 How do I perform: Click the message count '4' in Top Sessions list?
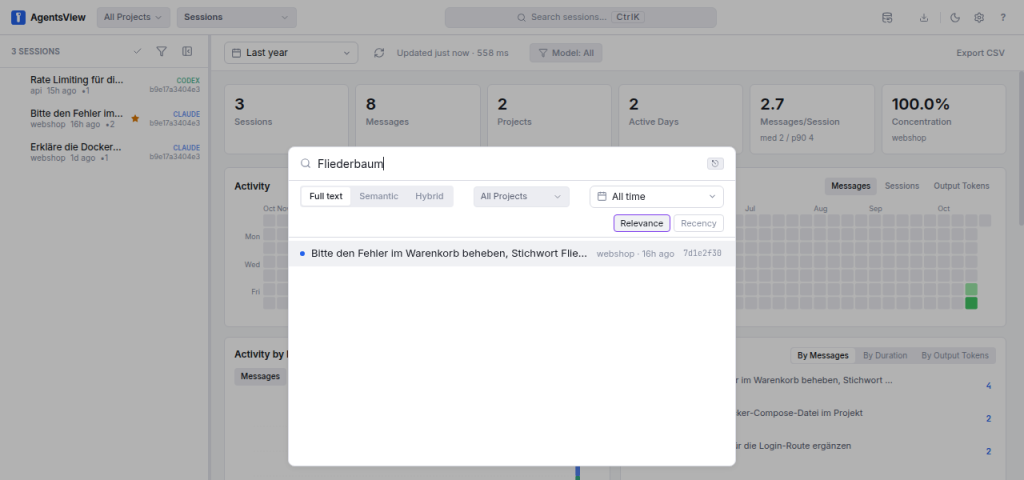pyautogui.click(x=988, y=386)
